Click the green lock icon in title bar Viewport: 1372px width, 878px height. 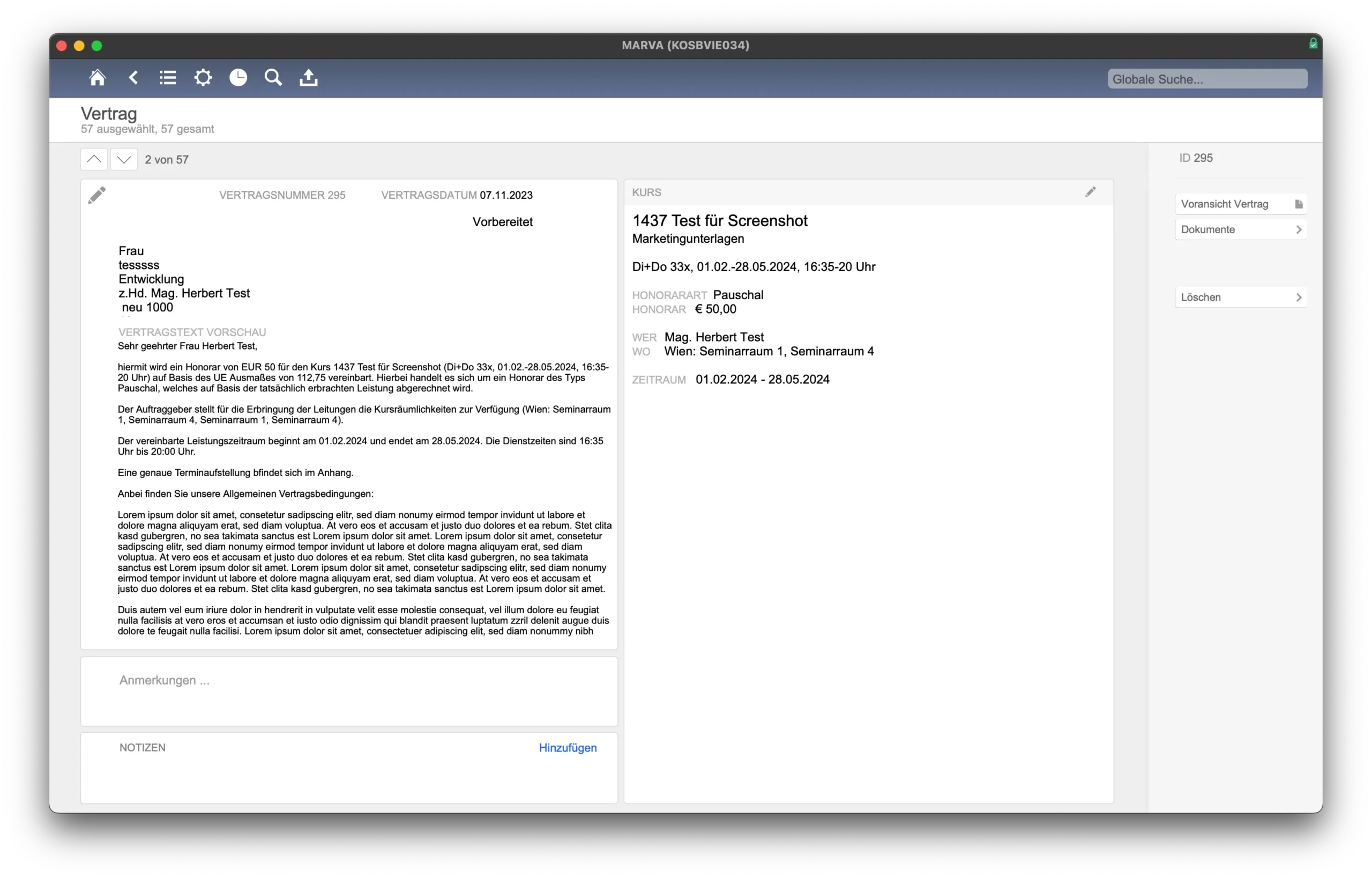coord(1313,43)
